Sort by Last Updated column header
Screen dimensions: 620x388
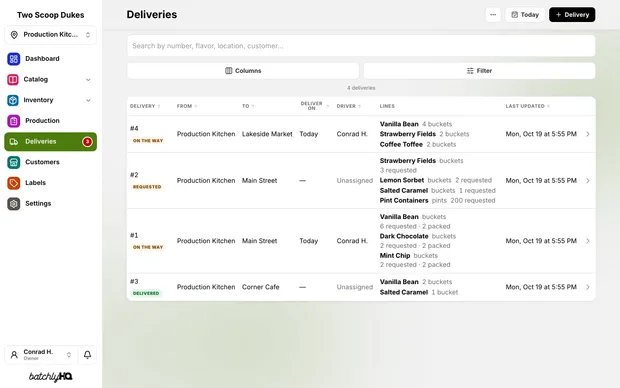click(528, 106)
